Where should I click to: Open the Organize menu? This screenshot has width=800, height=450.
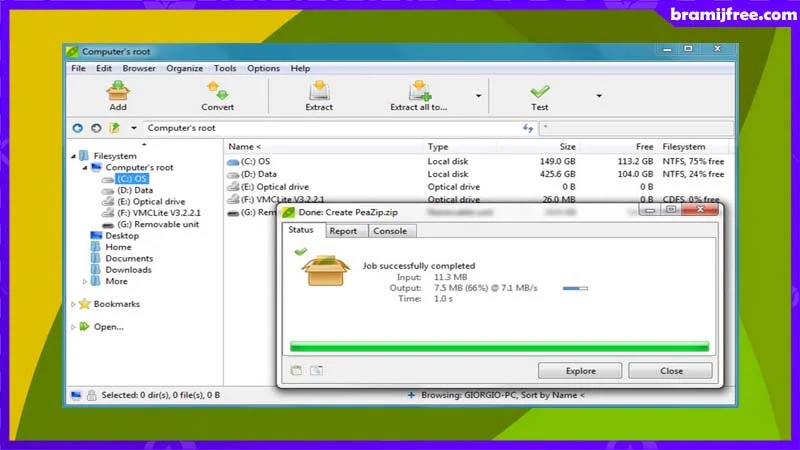click(x=185, y=68)
